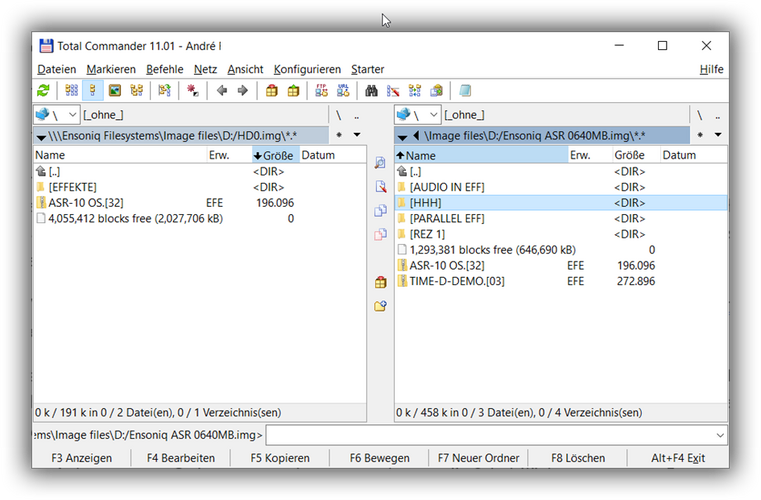Image resolution: width=761 pixels, height=500 pixels.
Task: Open right panel favorites star button
Action: 700,135
